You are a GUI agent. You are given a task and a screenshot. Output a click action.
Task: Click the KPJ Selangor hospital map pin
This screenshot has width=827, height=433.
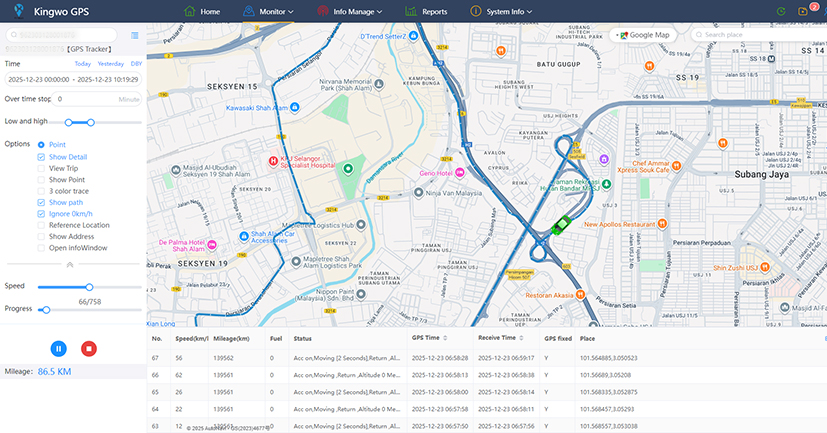tap(270, 160)
